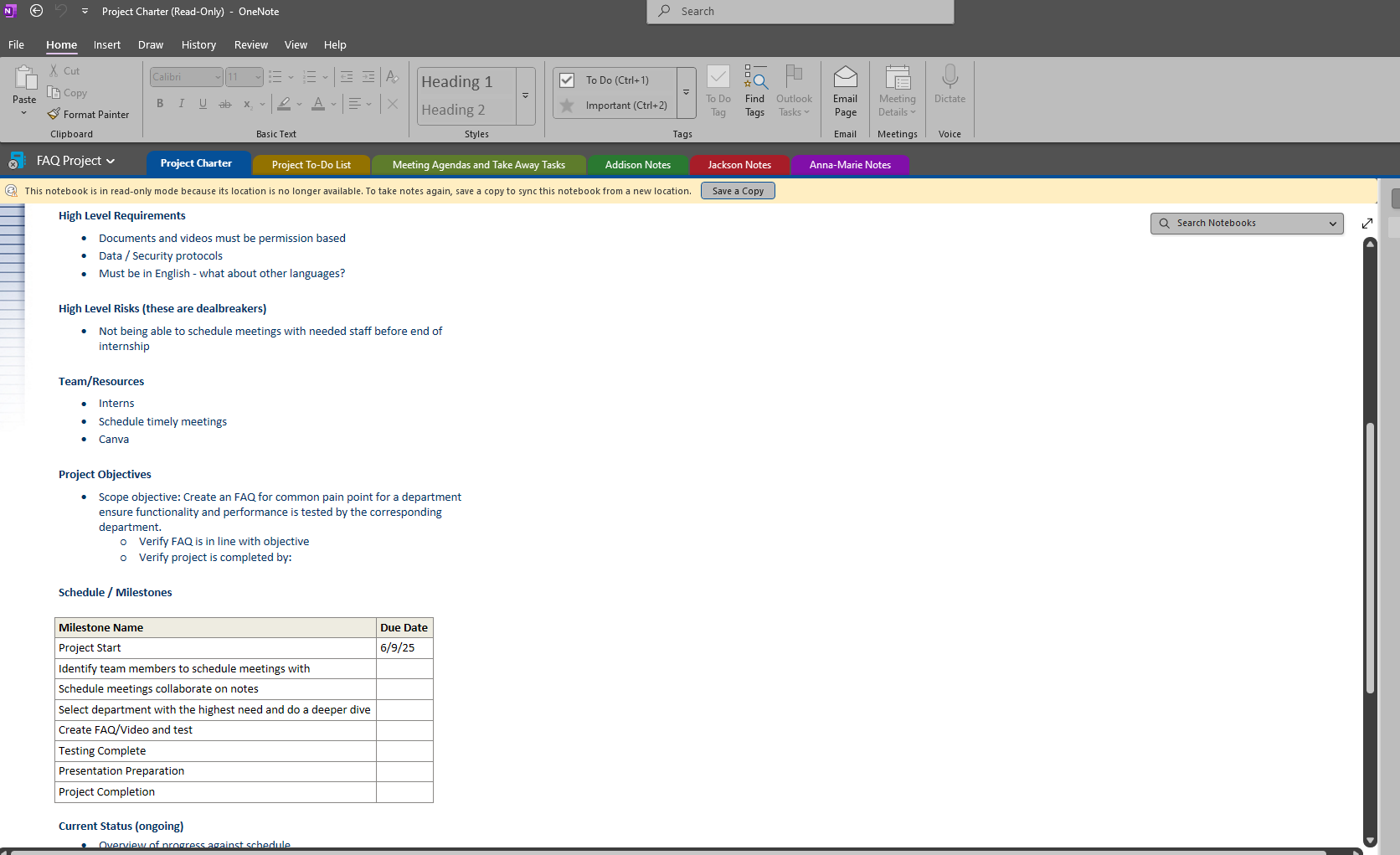Screen dimensions: 1400x855
Task: Open the Review ribbon tab
Action: click(x=251, y=45)
